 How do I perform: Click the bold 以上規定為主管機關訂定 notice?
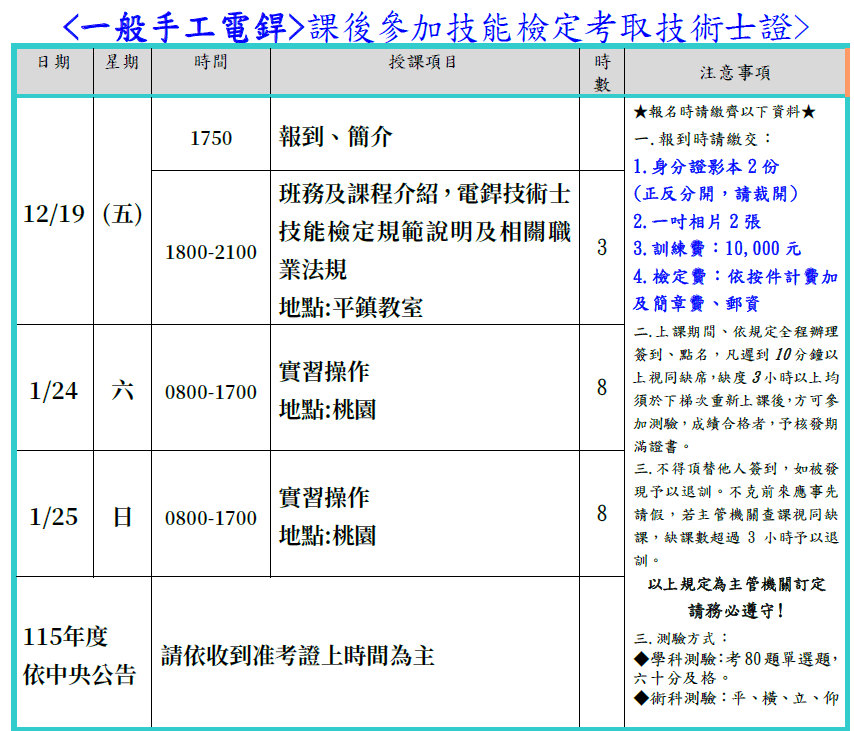[737, 584]
